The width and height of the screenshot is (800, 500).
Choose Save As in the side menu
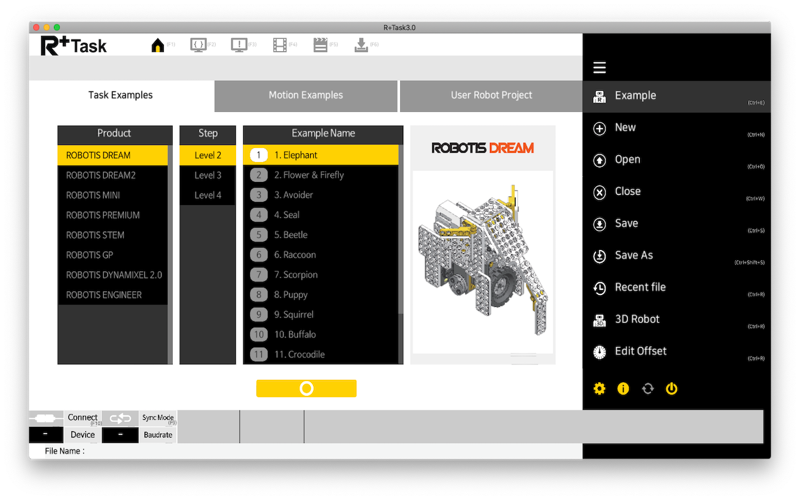pos(677,256)
